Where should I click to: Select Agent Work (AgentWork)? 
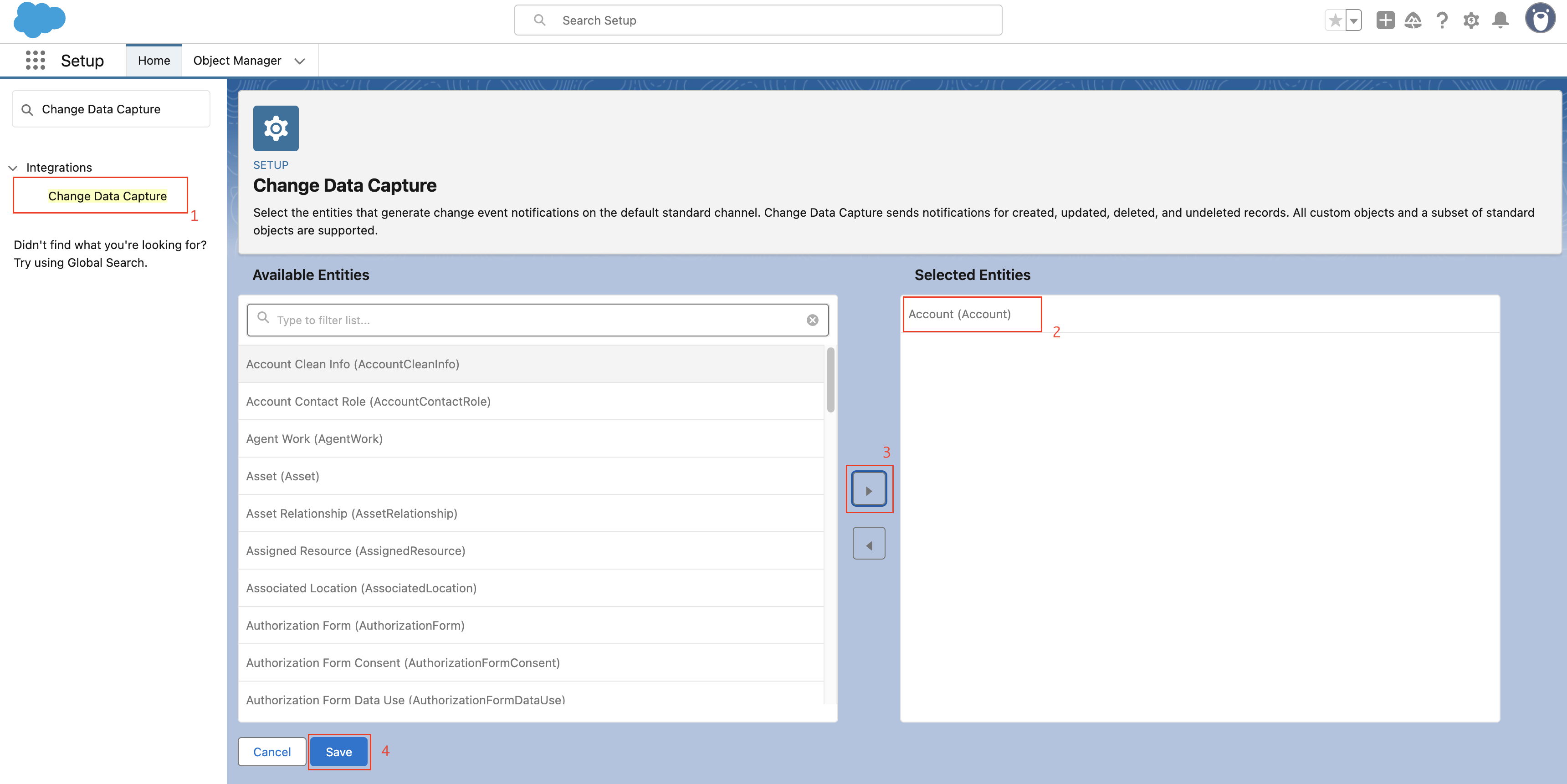[530, 438]
